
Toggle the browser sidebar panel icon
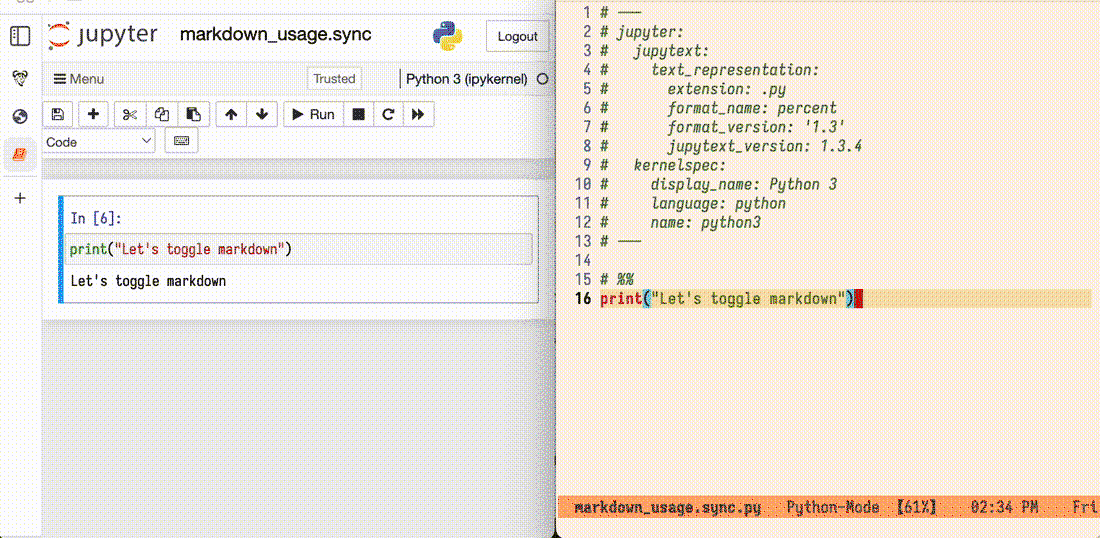point(20,37)
